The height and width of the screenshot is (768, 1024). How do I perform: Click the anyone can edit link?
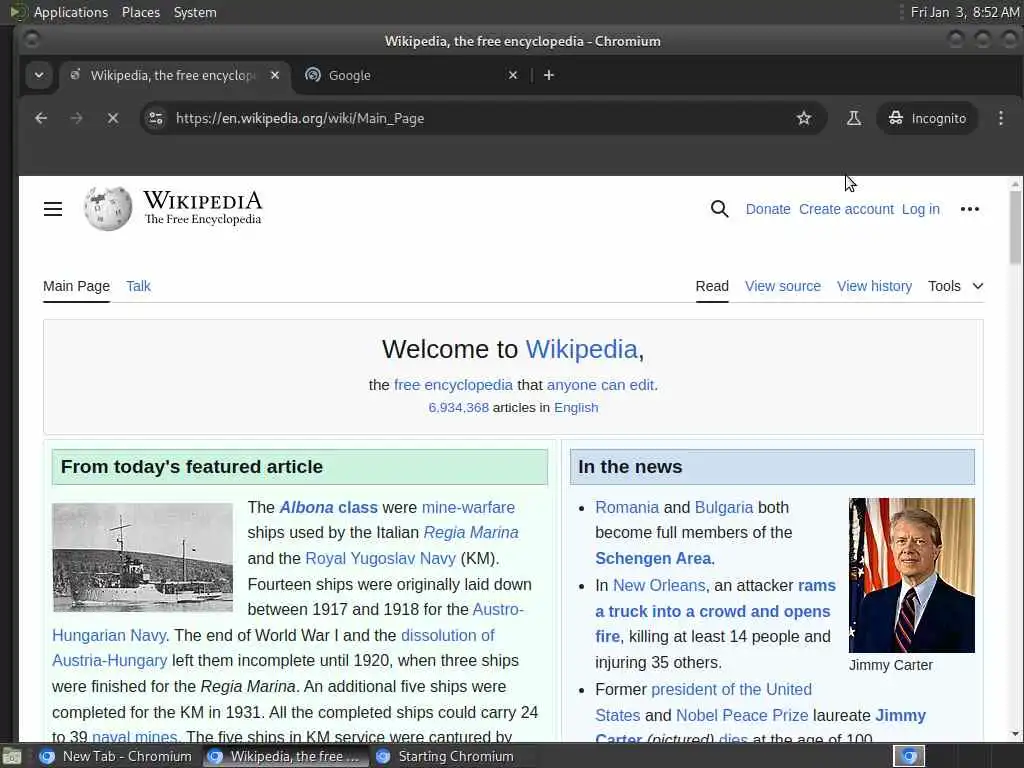coord(600,385)
